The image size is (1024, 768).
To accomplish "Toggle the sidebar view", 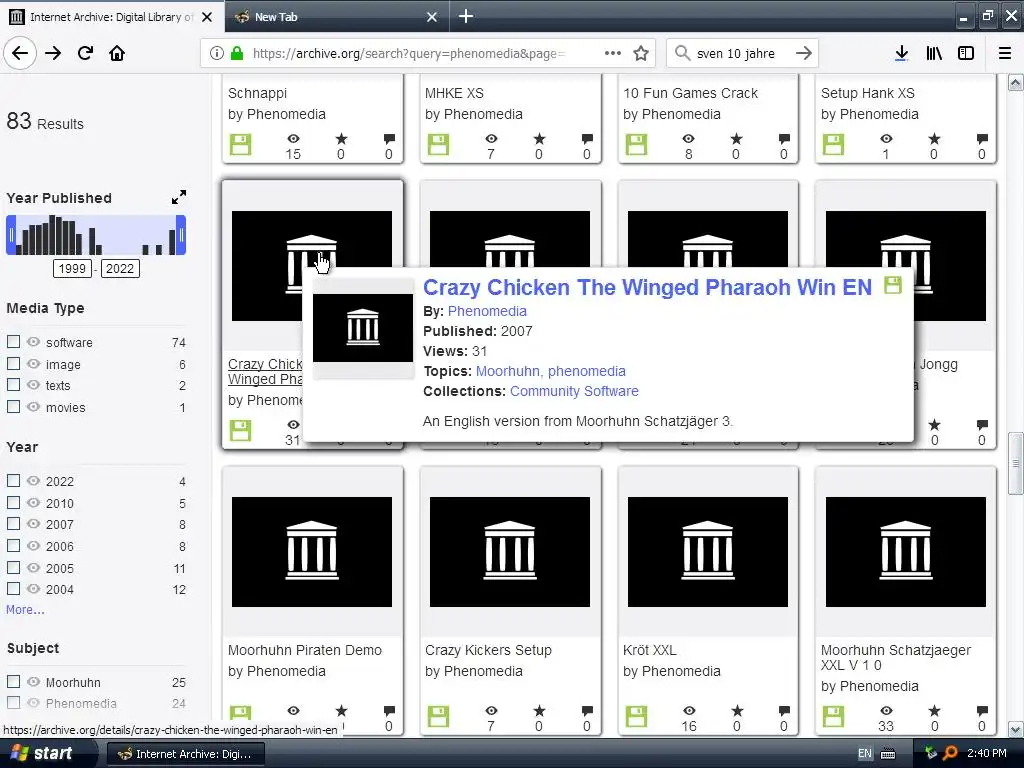I will [966, 53].
